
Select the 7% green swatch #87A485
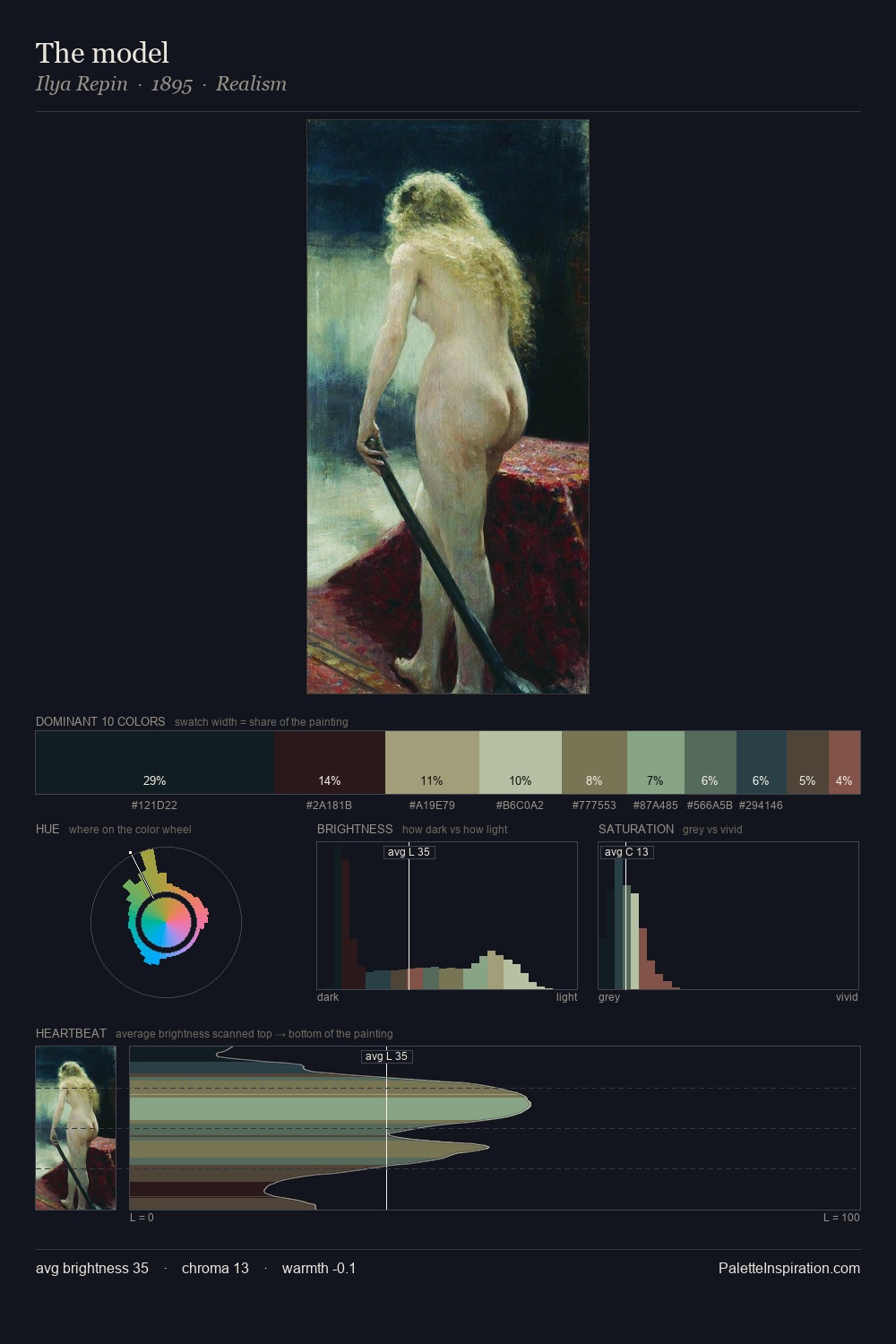(656, 762)
